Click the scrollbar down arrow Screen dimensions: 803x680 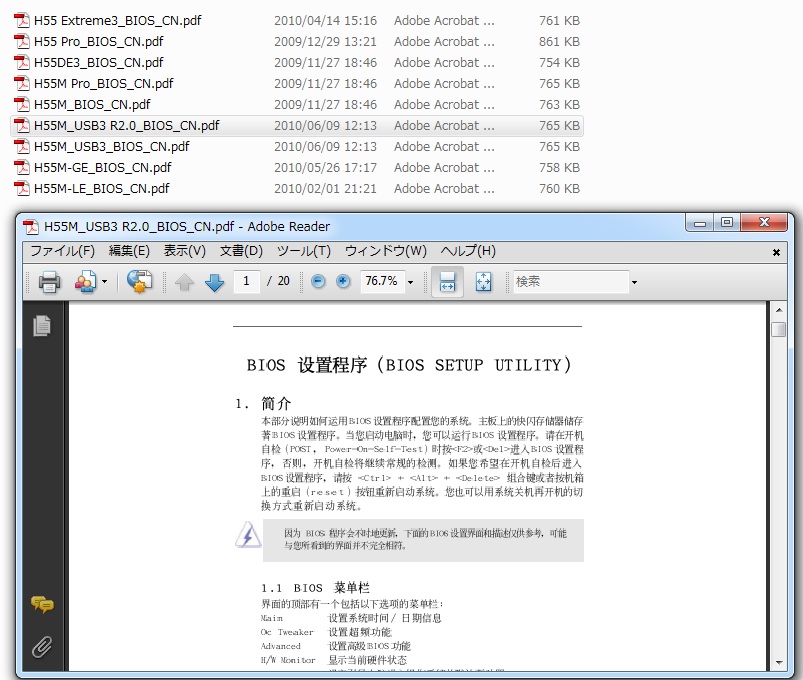pos(778,663)
